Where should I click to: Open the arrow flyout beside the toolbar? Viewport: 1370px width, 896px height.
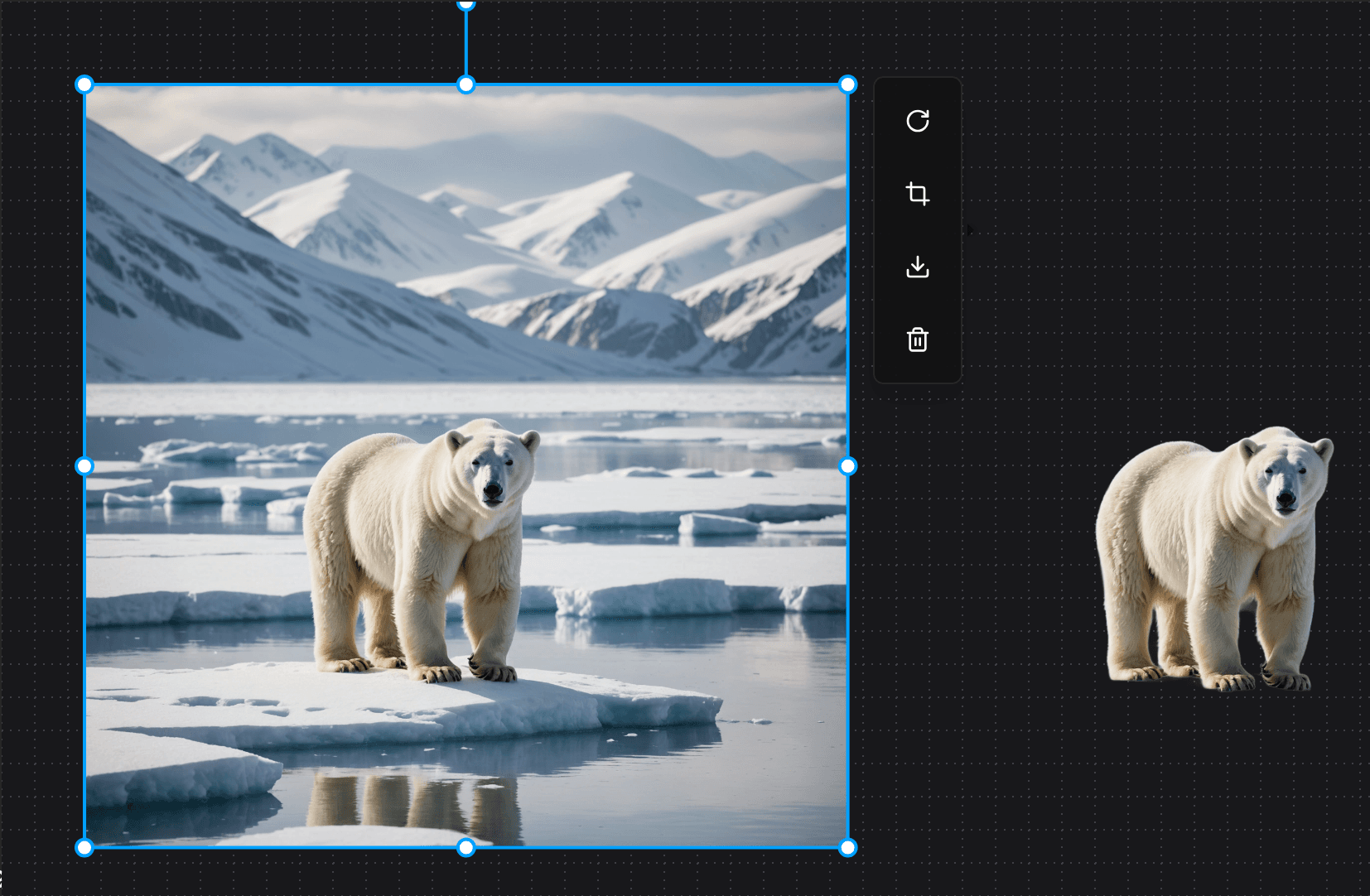(968, 231)
